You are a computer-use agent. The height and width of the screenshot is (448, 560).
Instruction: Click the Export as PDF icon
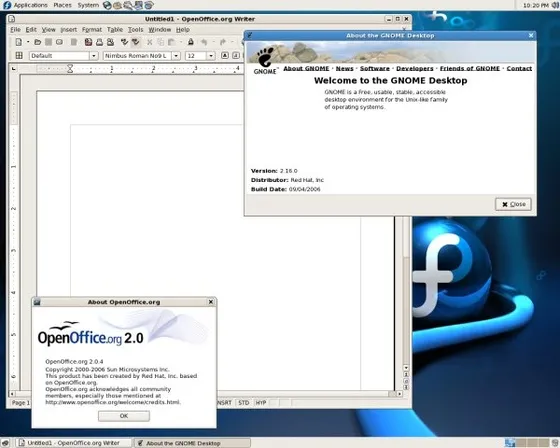pyautogui.click(x=88, y=42)
